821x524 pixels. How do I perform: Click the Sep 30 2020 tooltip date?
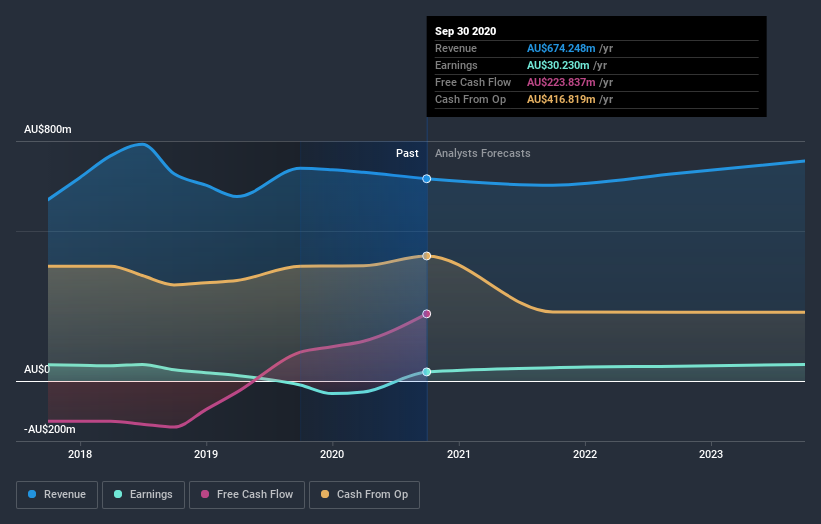pos(465,31)
